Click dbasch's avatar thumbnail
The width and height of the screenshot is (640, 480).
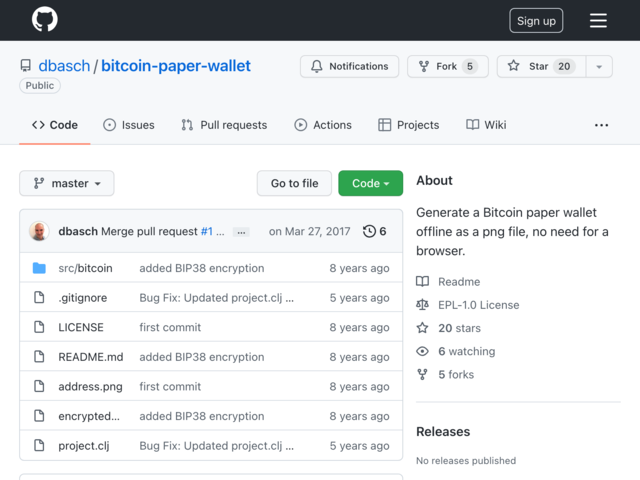40,231
